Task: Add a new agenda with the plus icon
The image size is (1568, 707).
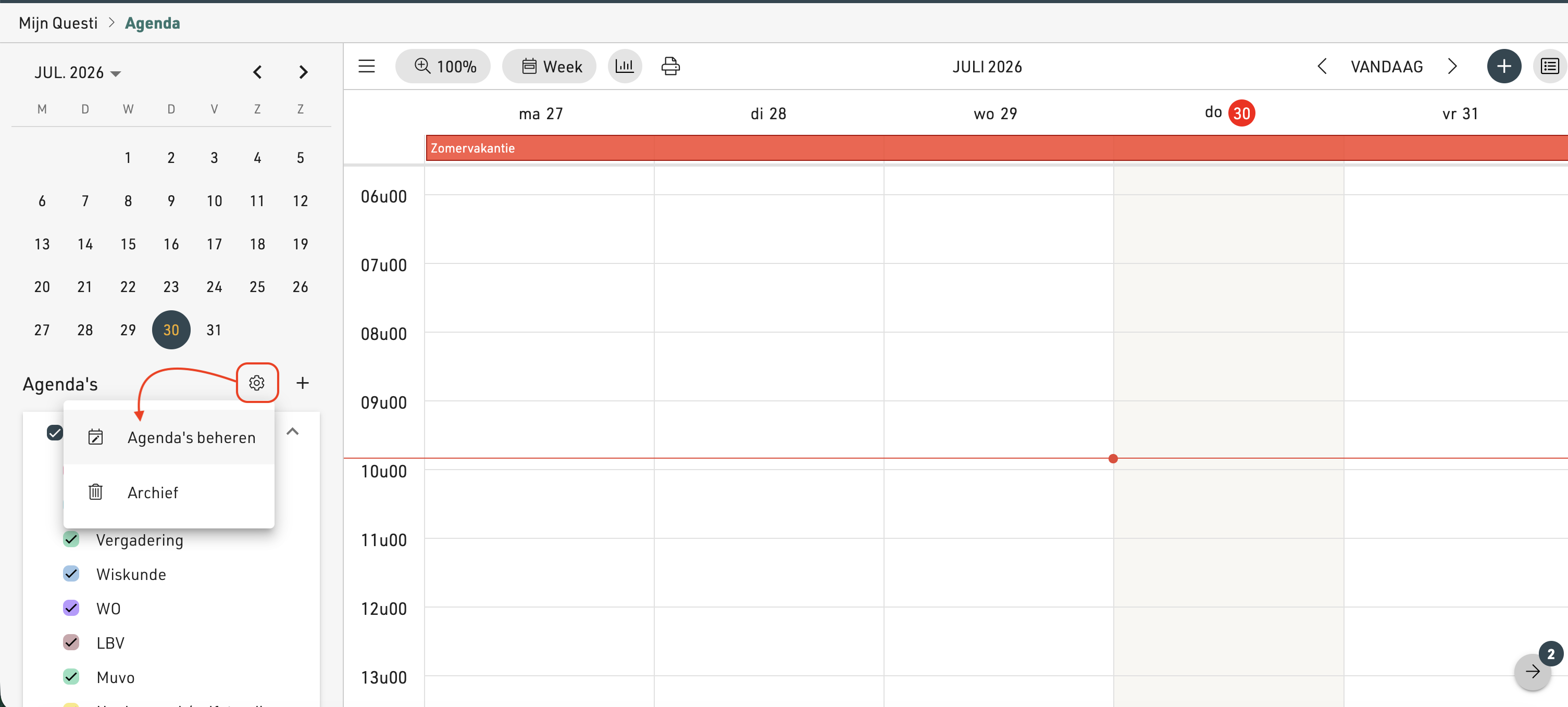Action: click(303, 383)
